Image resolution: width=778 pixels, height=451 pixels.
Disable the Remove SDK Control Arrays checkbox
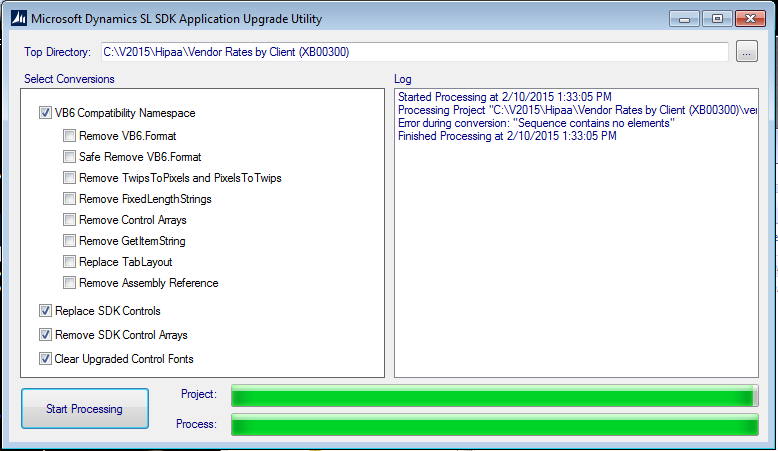coord(45,335)
